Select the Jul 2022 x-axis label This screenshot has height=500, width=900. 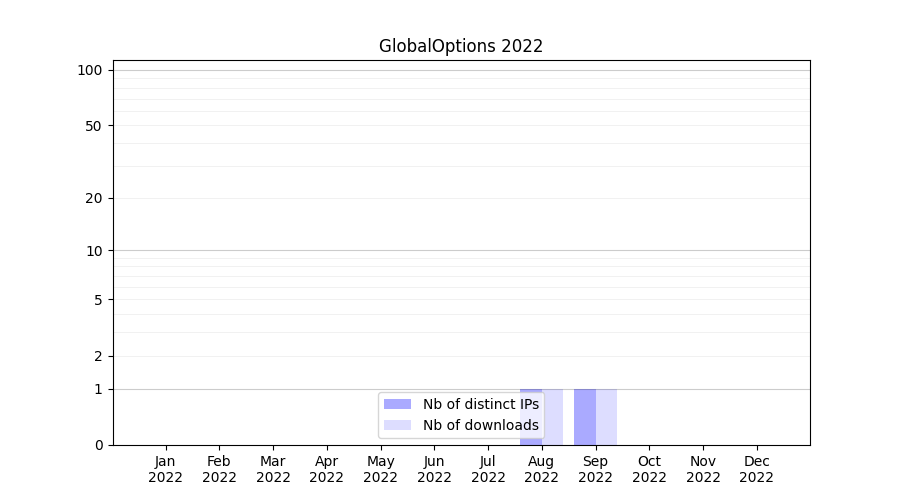coord(488,469)
